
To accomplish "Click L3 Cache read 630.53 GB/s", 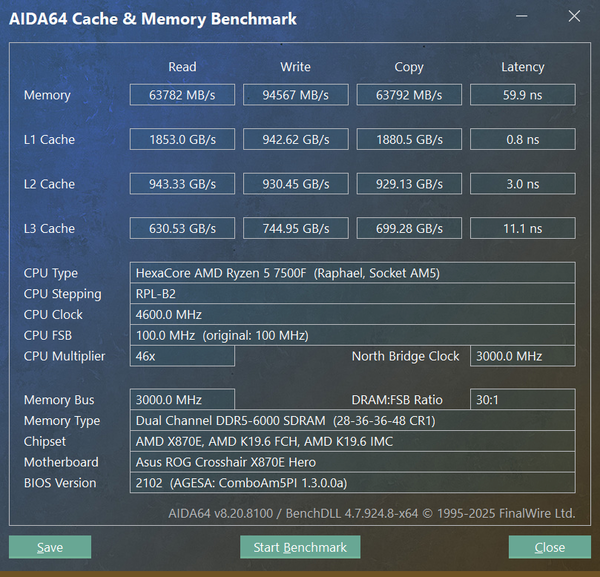I will (182, 228).
